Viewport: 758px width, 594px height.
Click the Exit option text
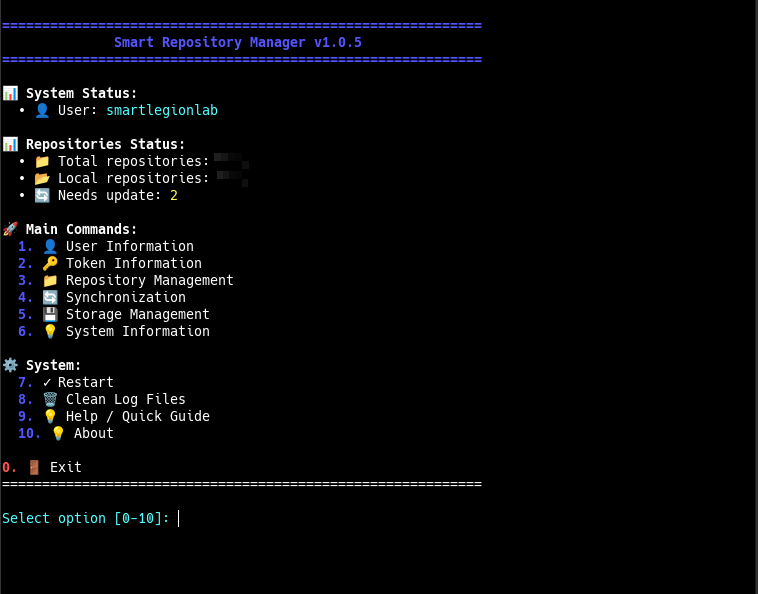[x=66, y=467]
